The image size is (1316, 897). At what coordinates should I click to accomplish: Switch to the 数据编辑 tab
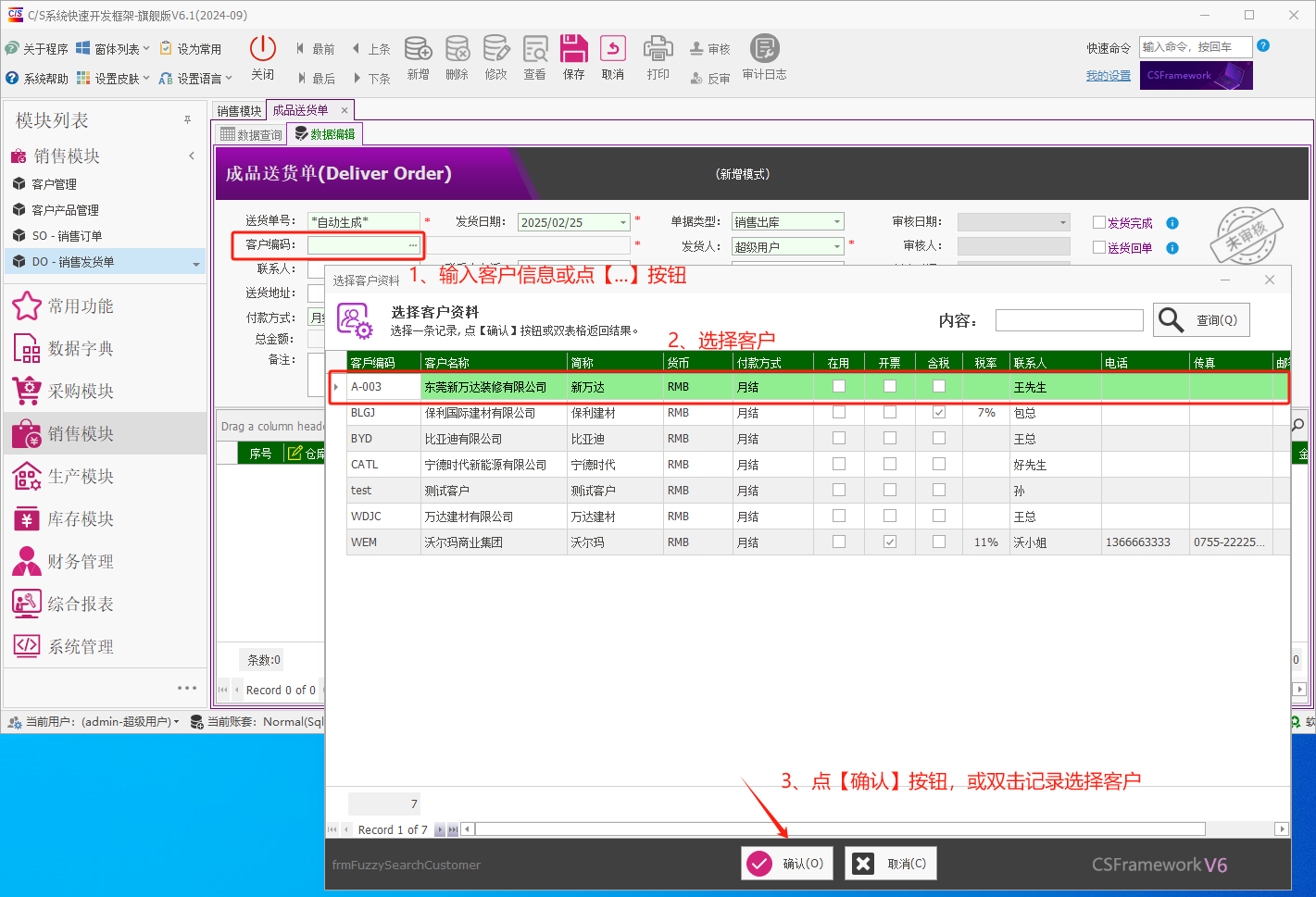324,134
